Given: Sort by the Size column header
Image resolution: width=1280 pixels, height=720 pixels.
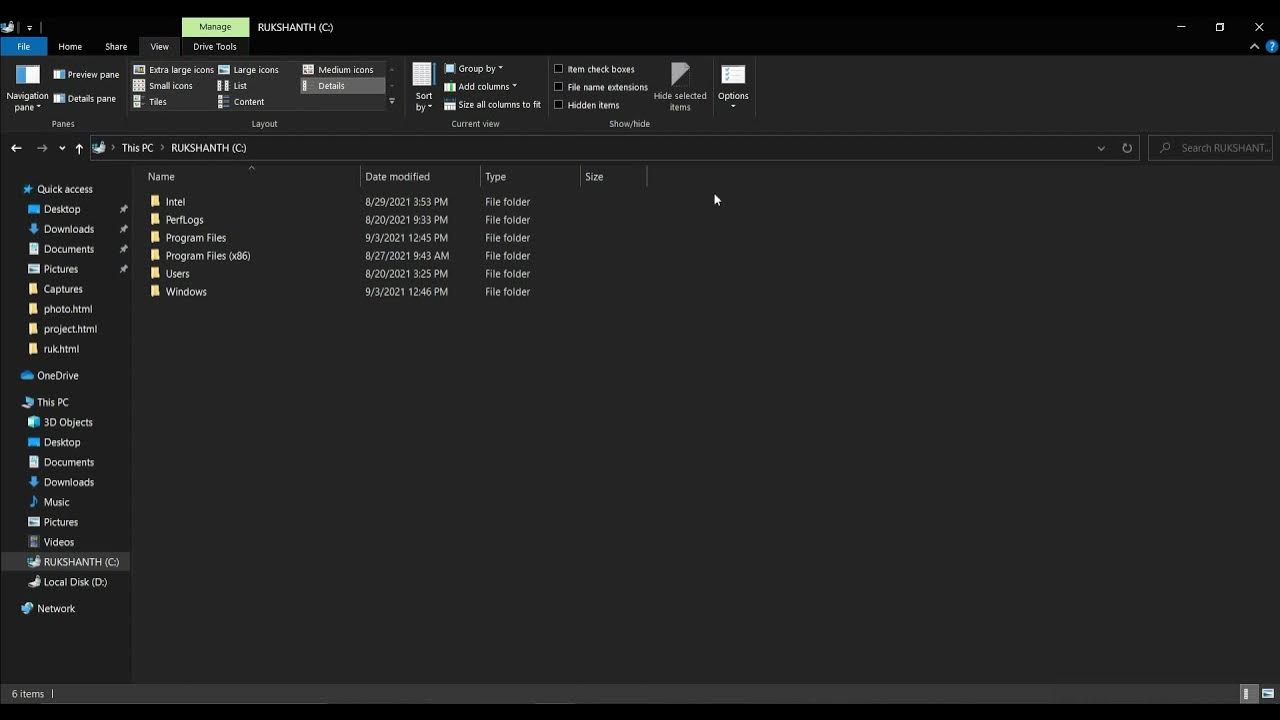Looking at the screenshot, I should 613,177.
